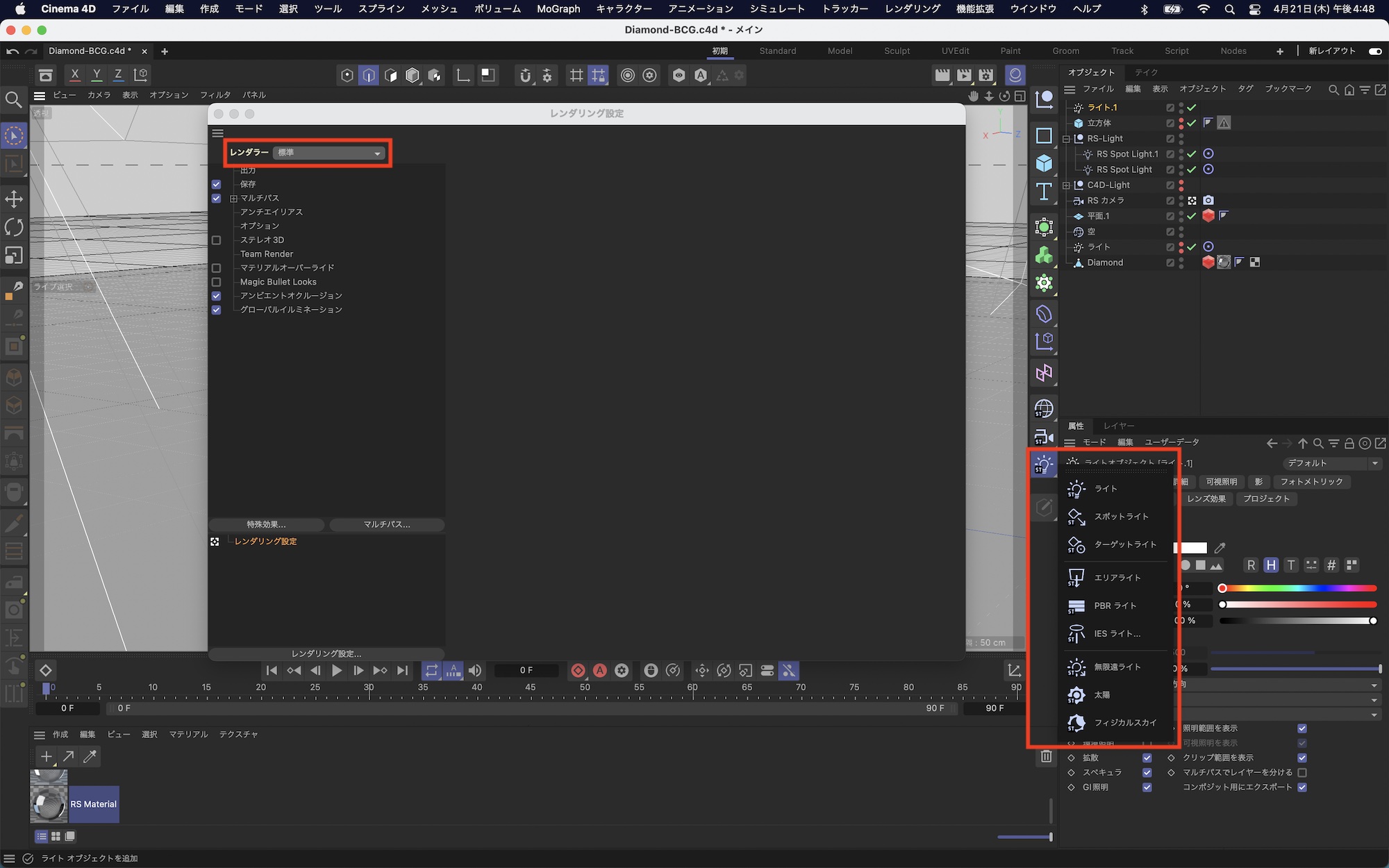Toggle record active objects keyframe button
1389x868 pixels.
click(x=578, y=671)
